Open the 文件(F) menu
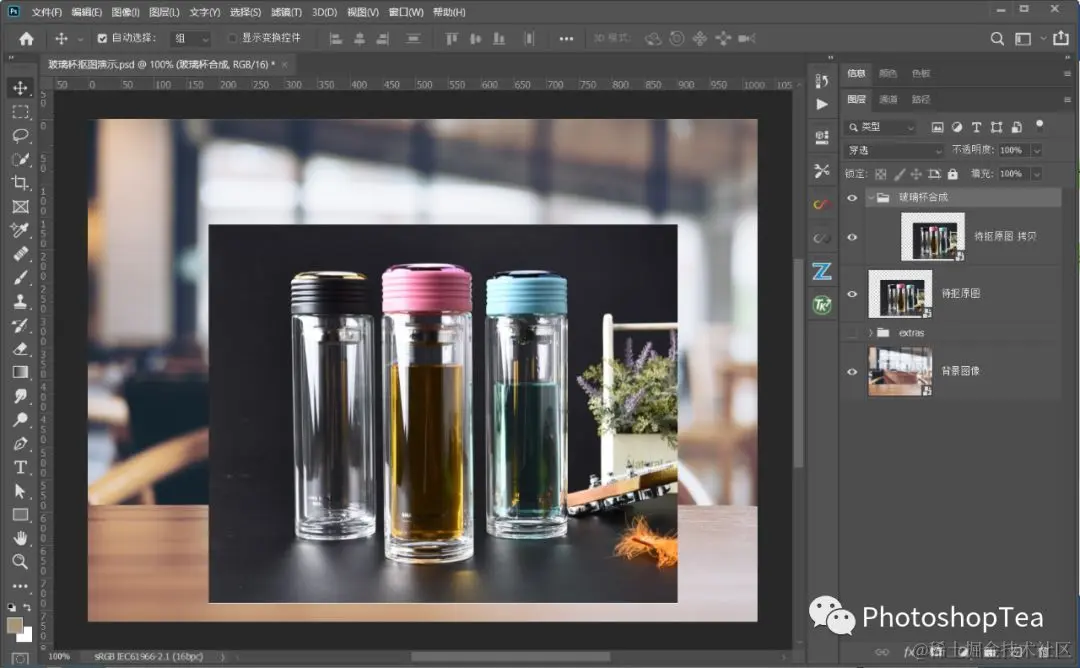This screenshot has width=1080, height=668. [x=47, y=12]
